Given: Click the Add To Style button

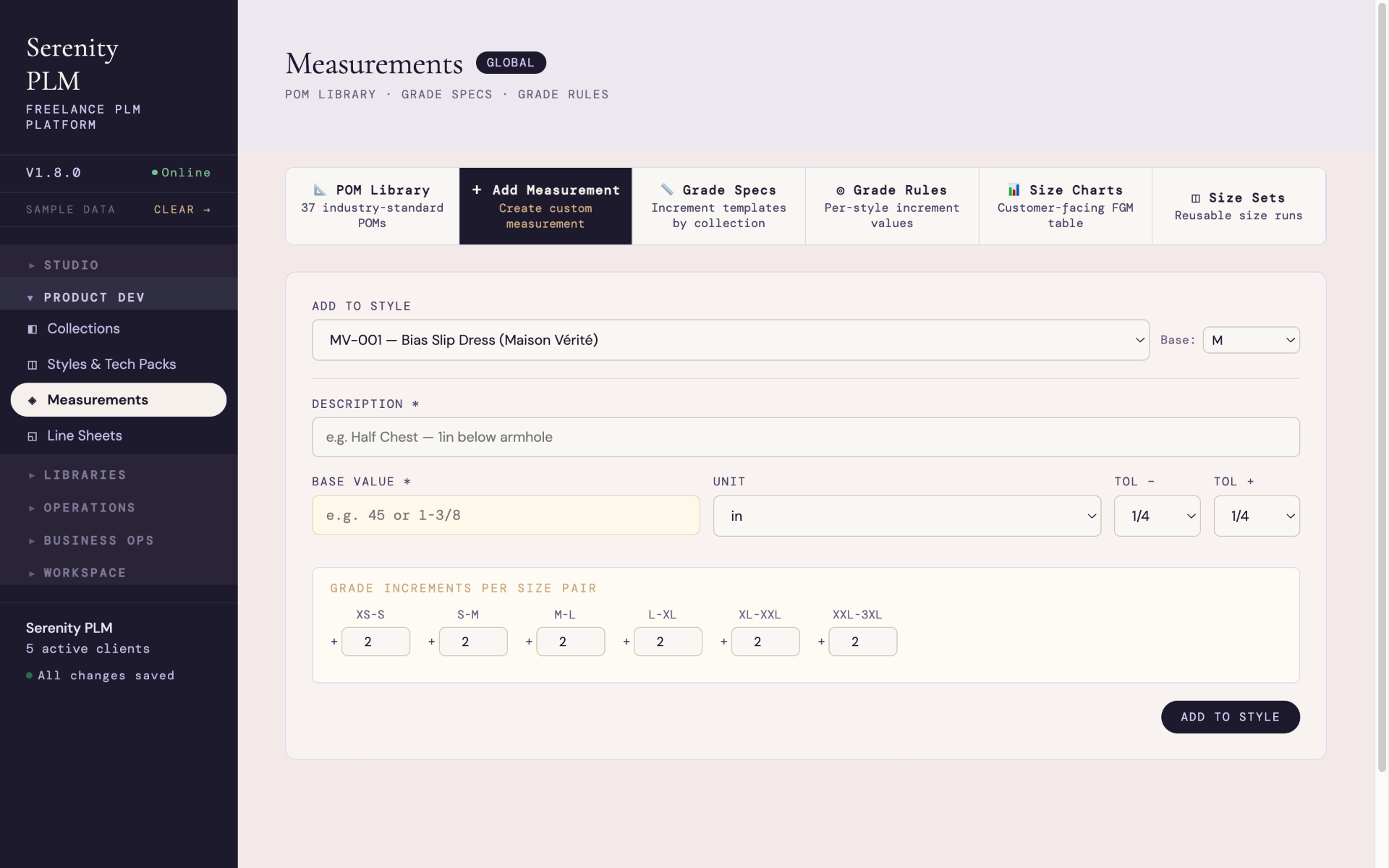Looking at the screenshot, I should tap(1230, 717).
